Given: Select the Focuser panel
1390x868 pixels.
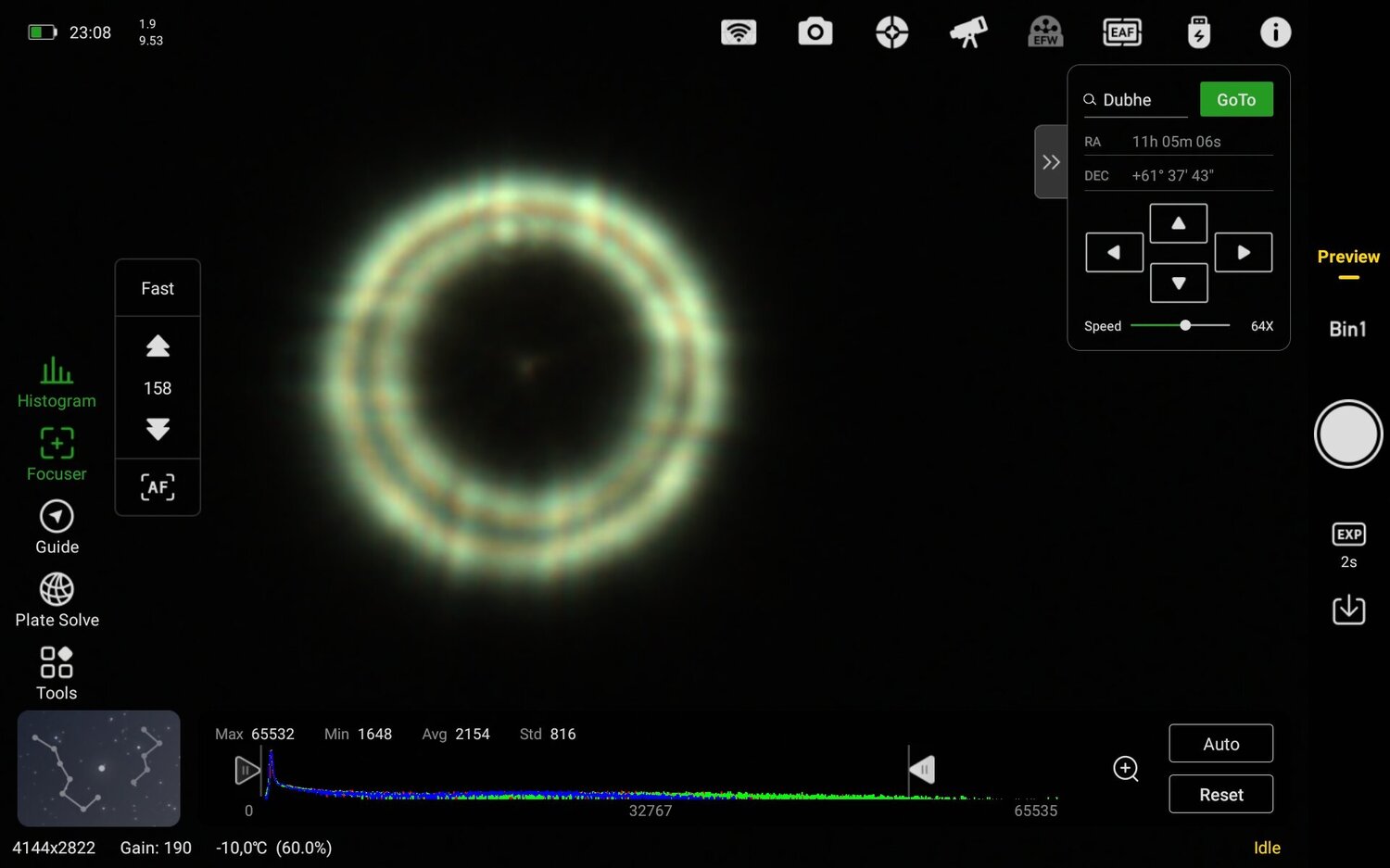Looking at the screenshot, I should 56,454.
